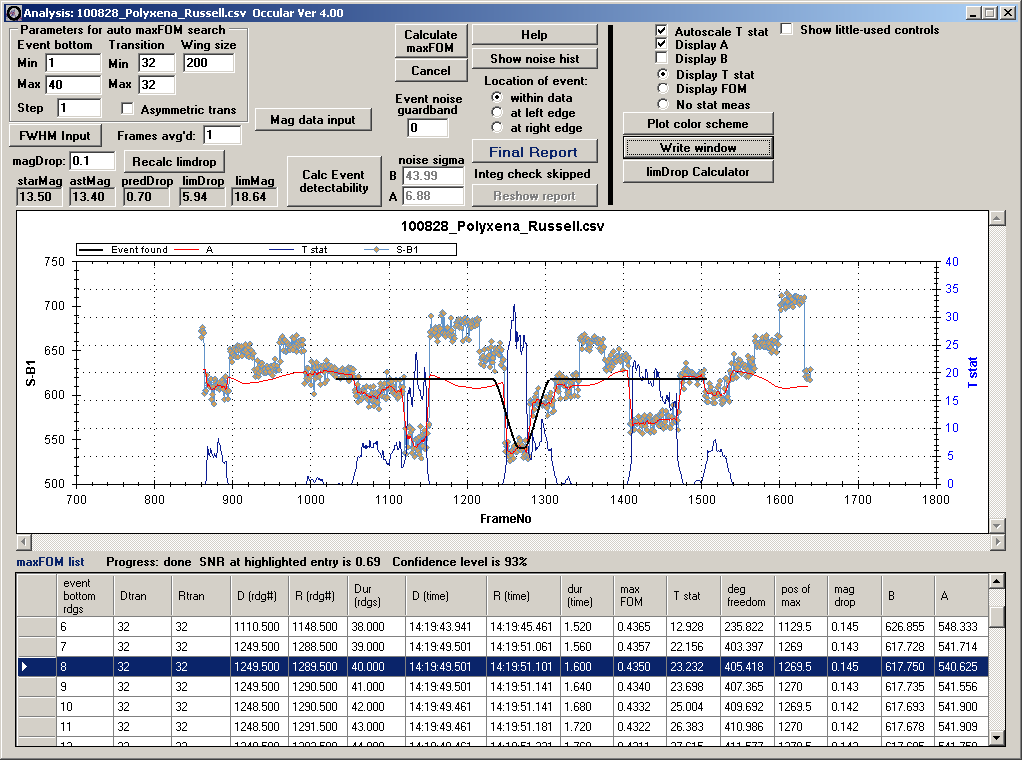Open the FWHM Input dialog
1022x760 pixels.
click(55, 136)
